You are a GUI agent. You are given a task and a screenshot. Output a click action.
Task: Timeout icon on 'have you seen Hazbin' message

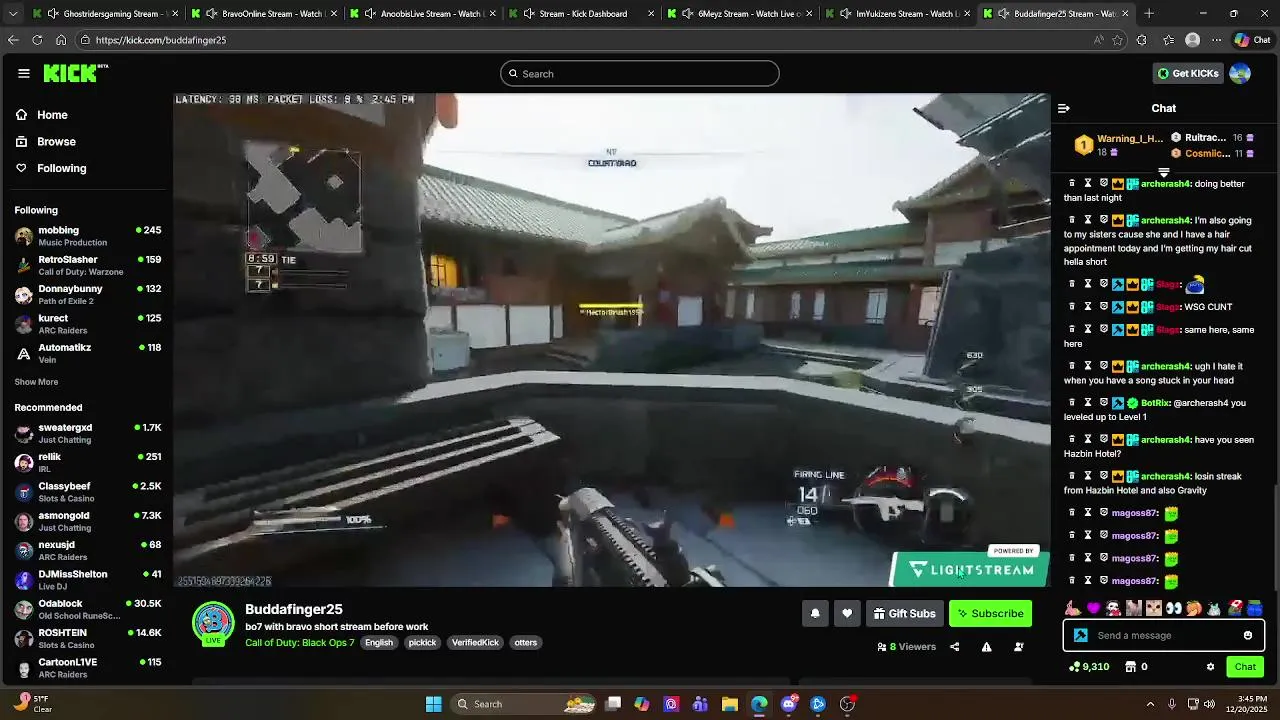pos(1088,439)
